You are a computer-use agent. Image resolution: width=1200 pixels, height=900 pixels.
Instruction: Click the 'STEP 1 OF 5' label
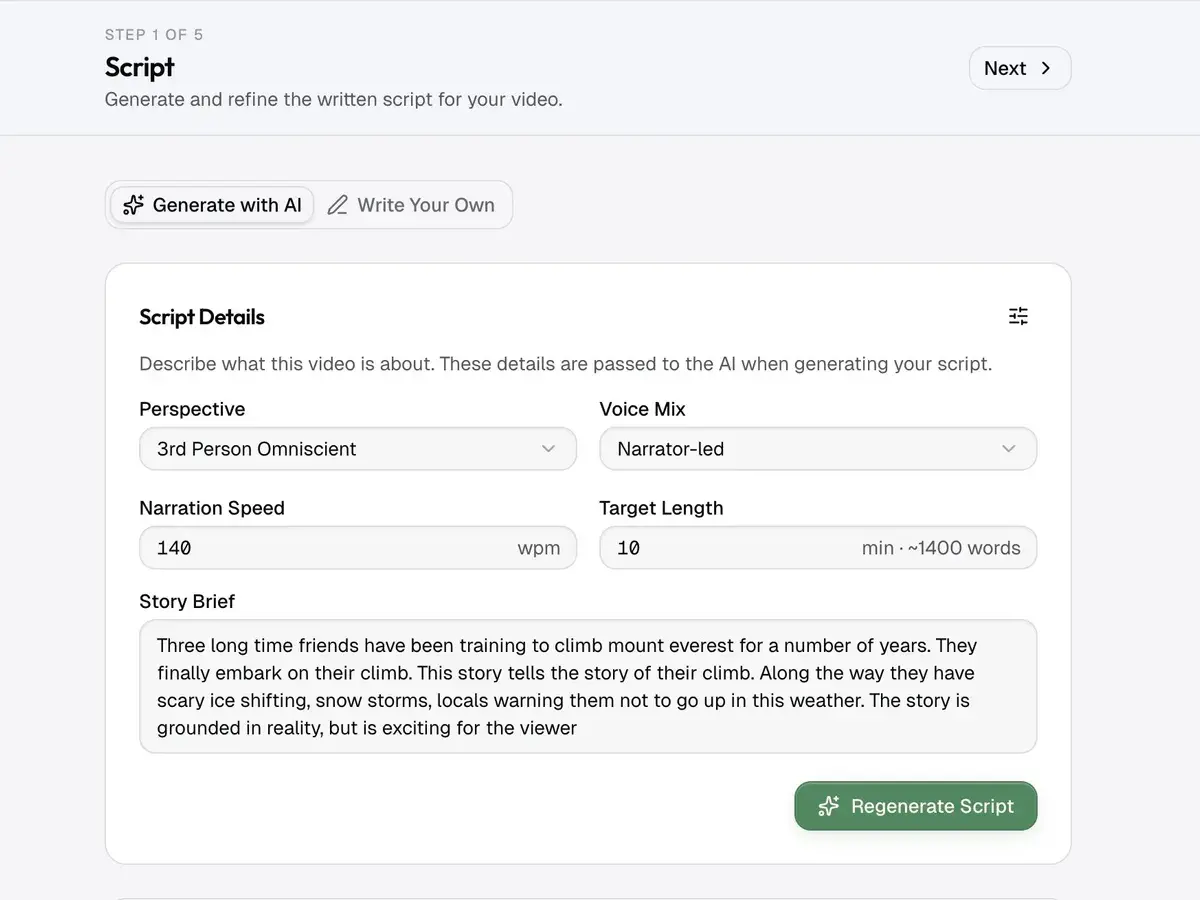click(154, 35)
